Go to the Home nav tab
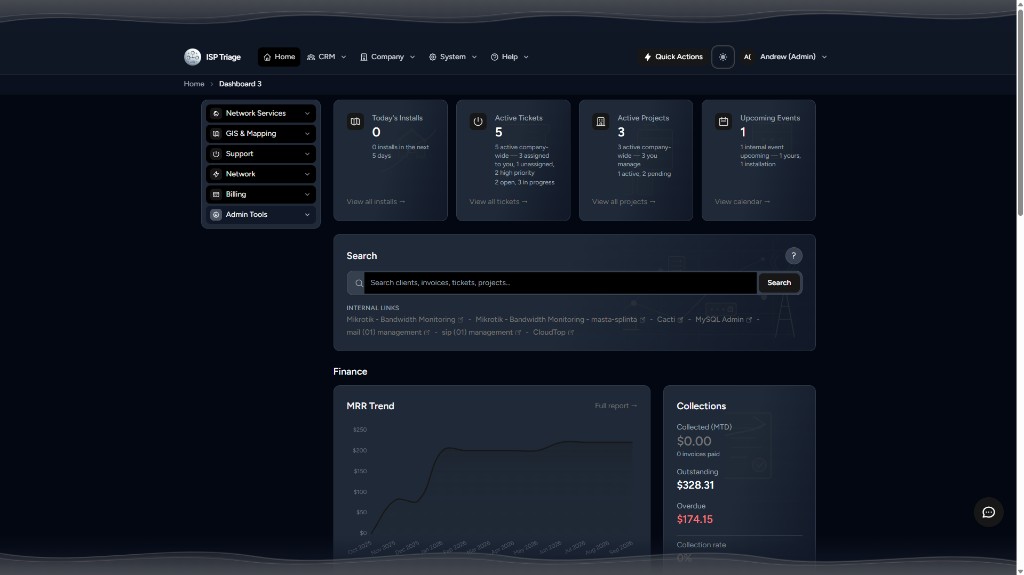1024x575 pixels. point(279,57)
